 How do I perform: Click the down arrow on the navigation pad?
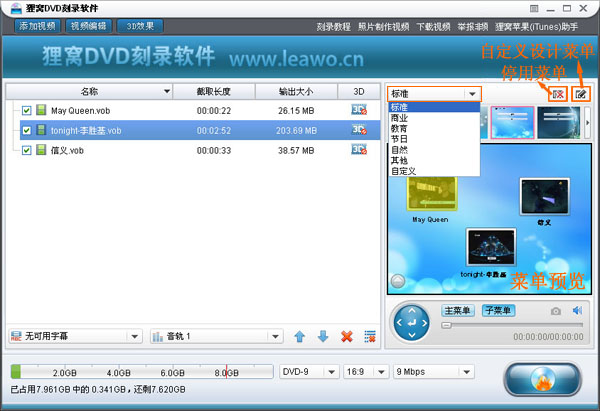(412, 335)
